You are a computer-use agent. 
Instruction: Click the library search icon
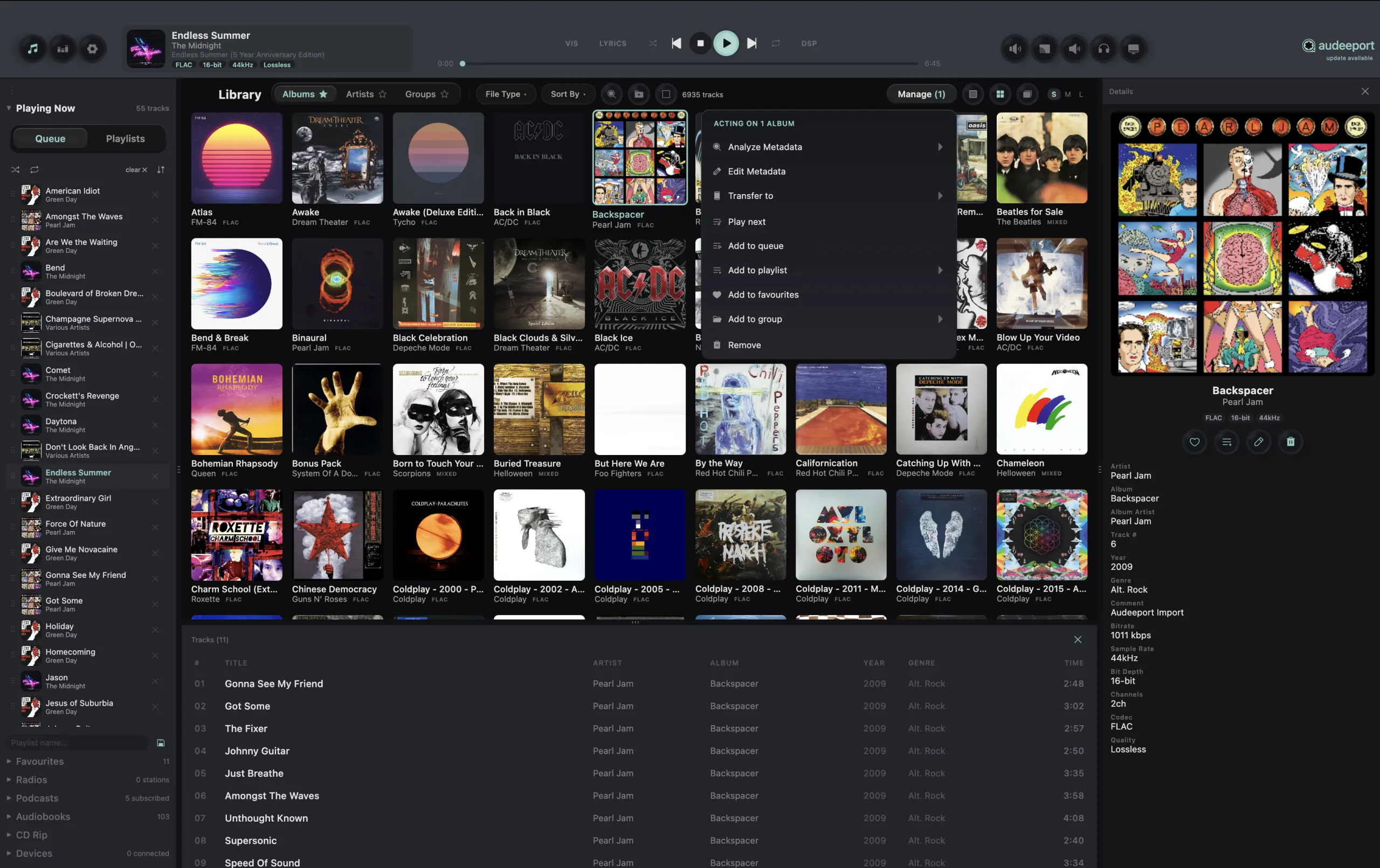coord(611,94)
